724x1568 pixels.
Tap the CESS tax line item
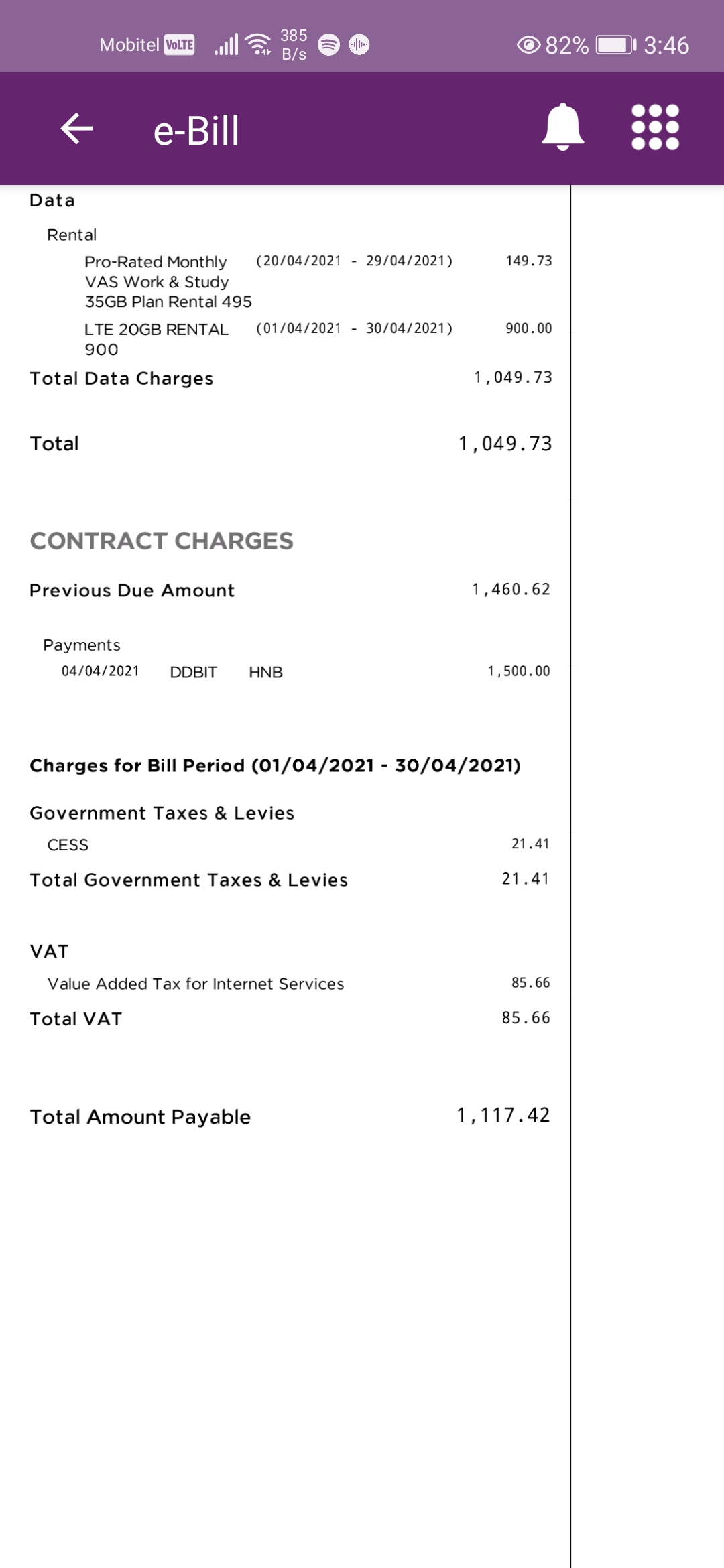point(299,844)
